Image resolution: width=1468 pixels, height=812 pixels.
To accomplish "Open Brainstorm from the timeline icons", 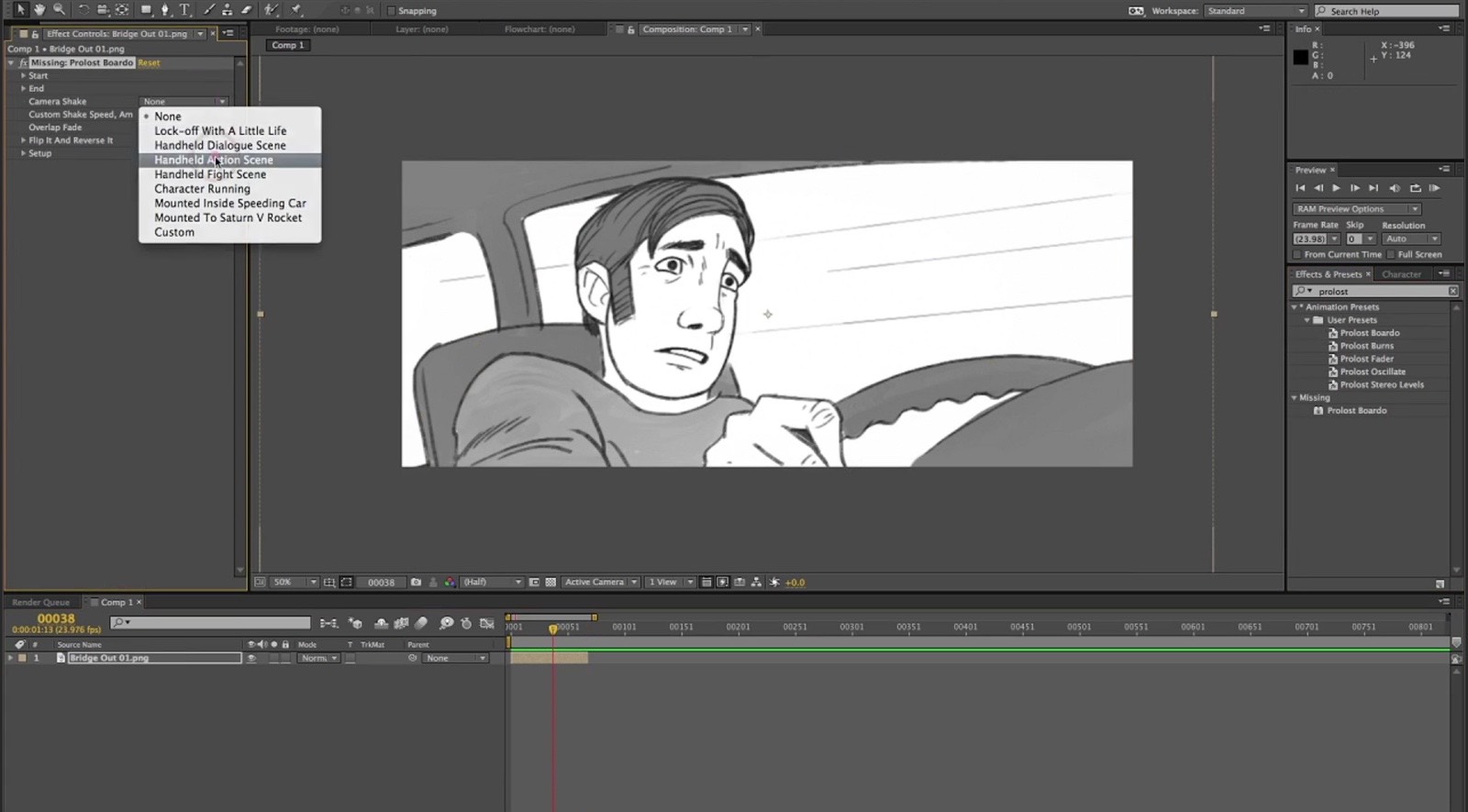I will tap(446, 624).
